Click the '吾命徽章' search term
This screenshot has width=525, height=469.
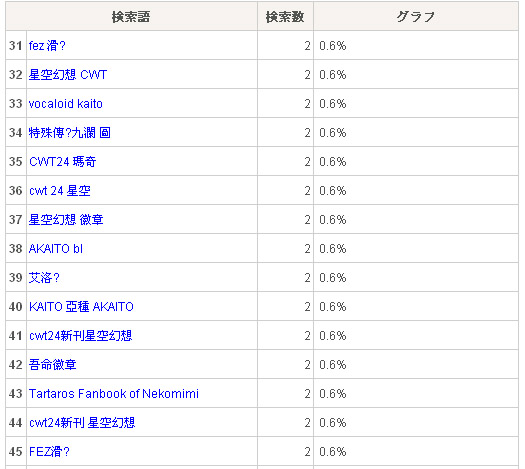tap(53, 365)
